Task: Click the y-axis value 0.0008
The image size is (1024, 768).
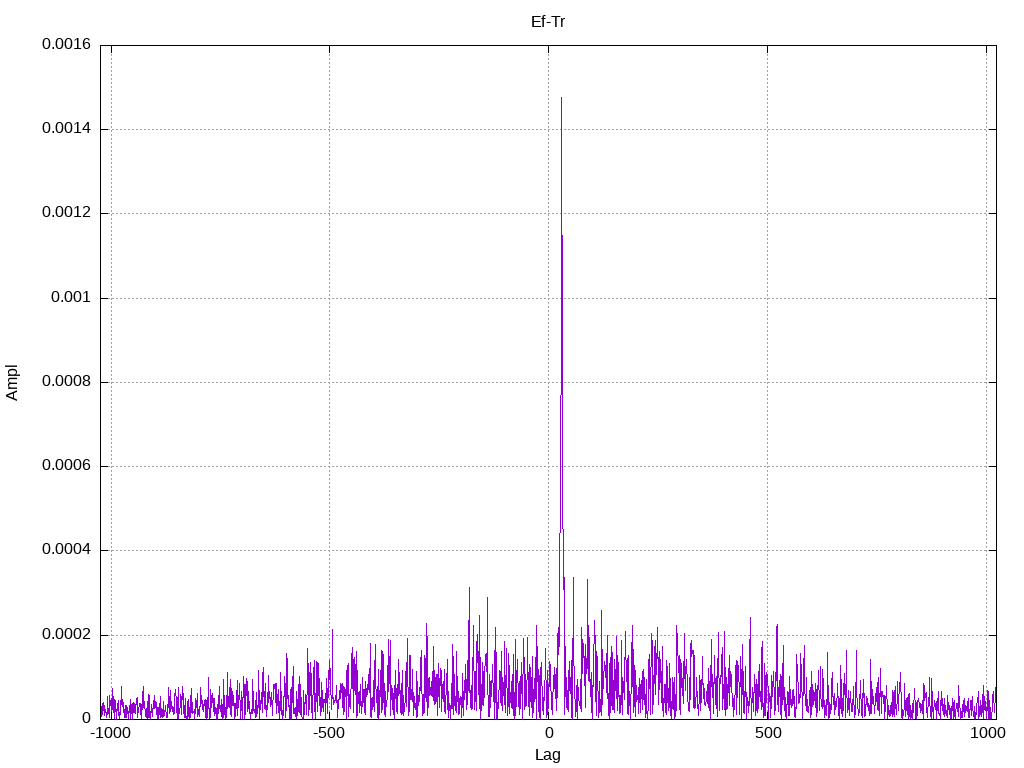Action: tap(67, 381)
